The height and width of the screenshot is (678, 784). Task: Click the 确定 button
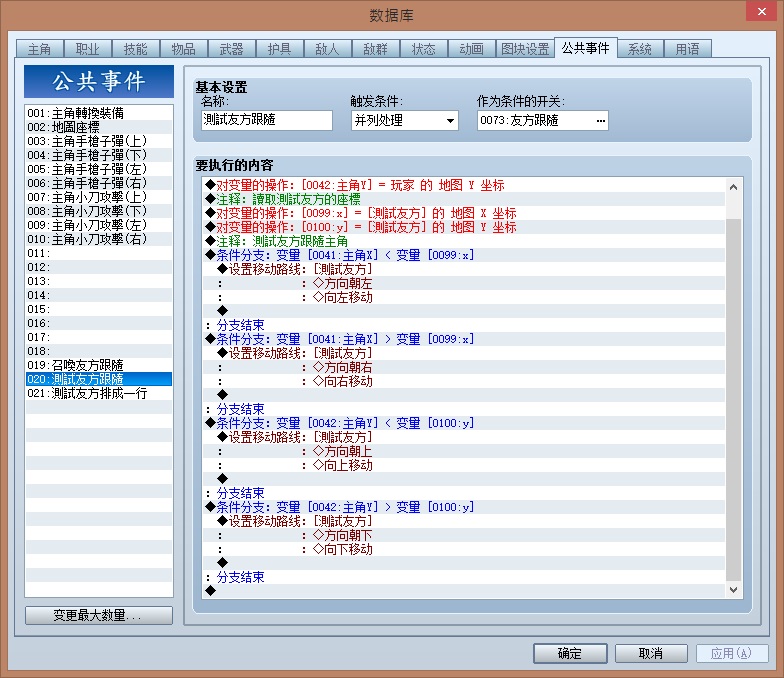click(x=570, y=653)
